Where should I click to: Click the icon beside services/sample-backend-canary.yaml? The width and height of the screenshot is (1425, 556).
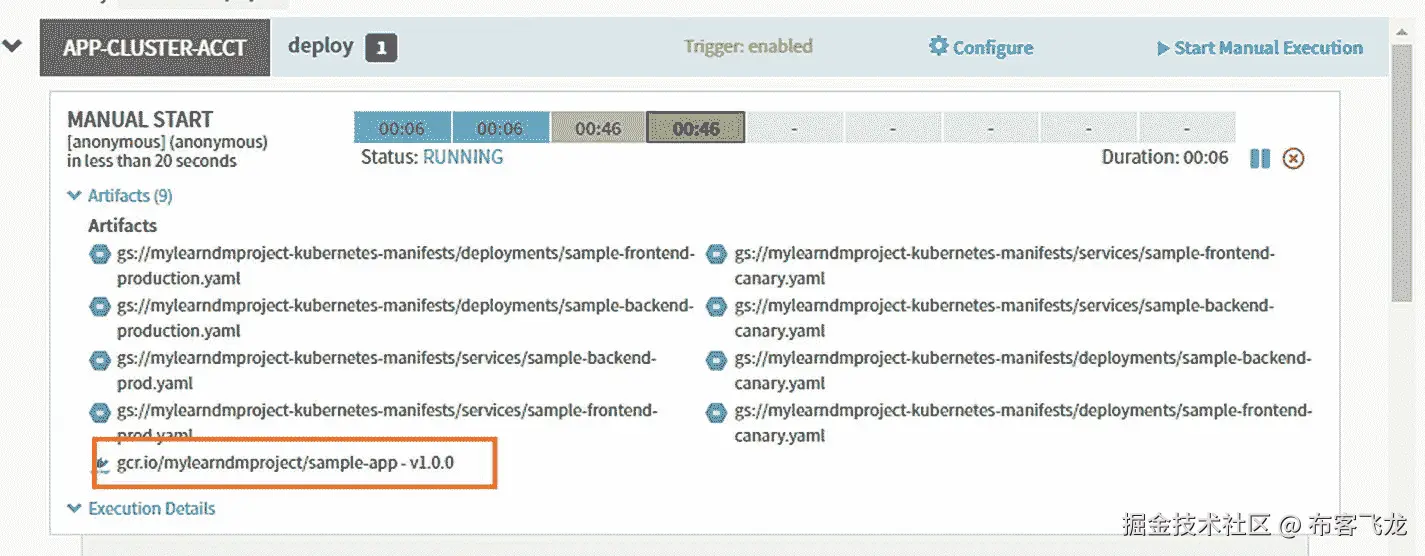pyautogui.click(x=716, y=307)
